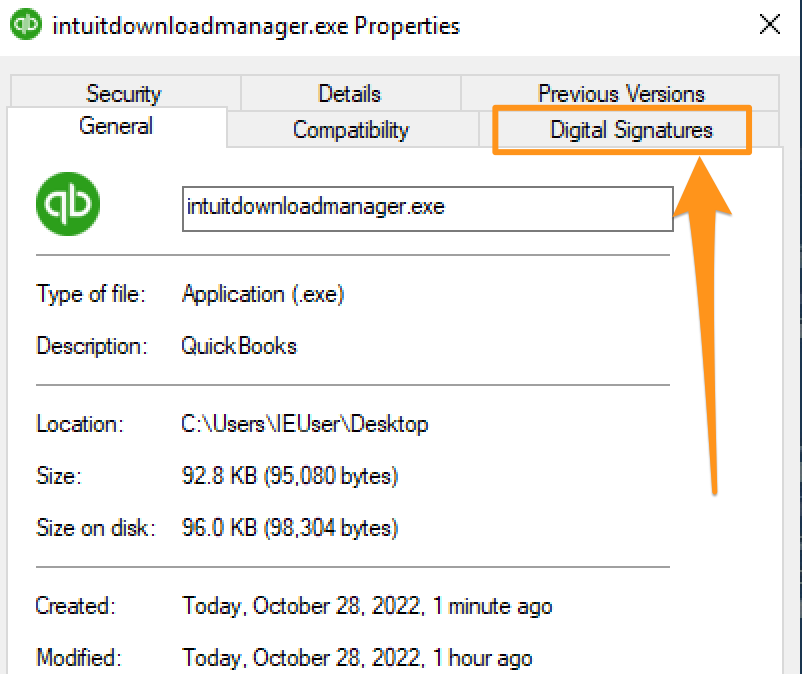
Task: Click the QuickBooks icon in title bar
Action: coord(26,24)
